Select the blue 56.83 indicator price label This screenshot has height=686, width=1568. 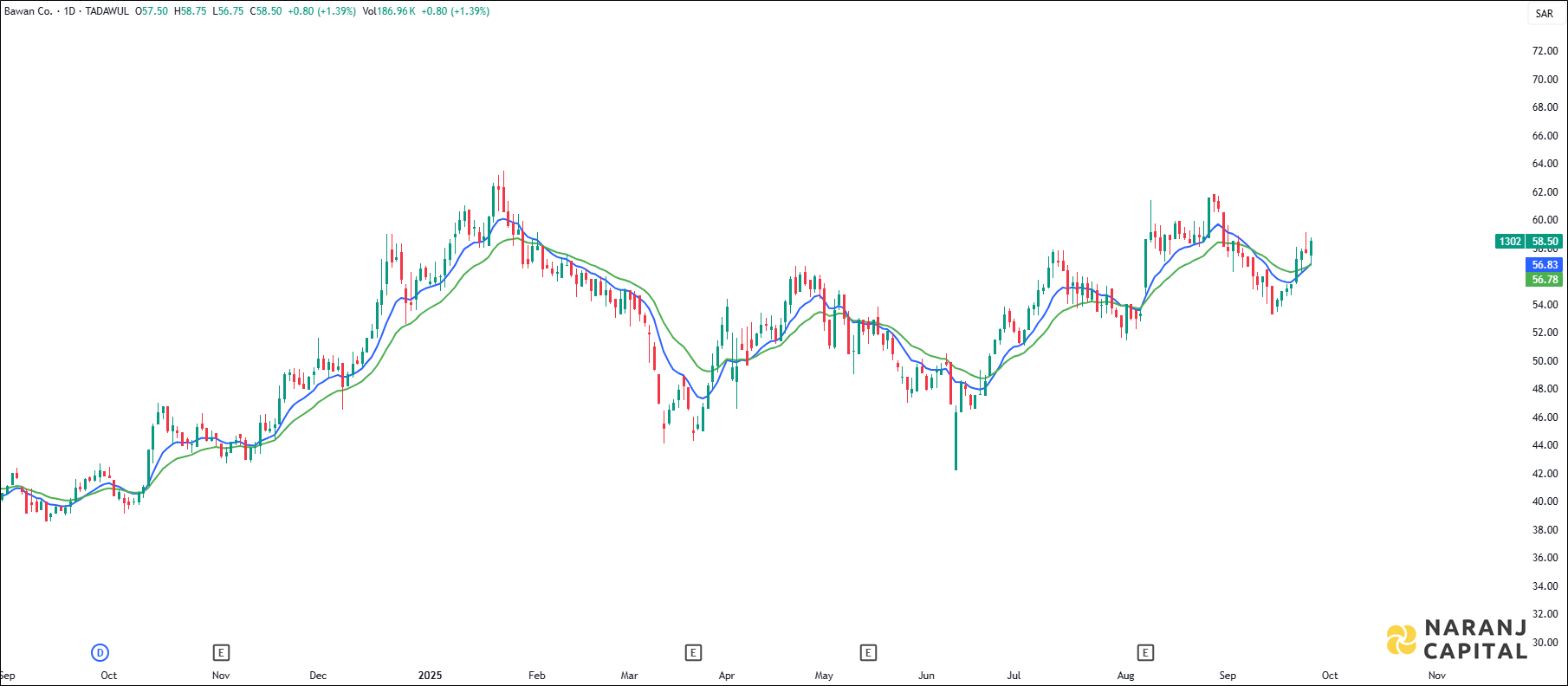pyautogui.click(x=1545, y=265)
